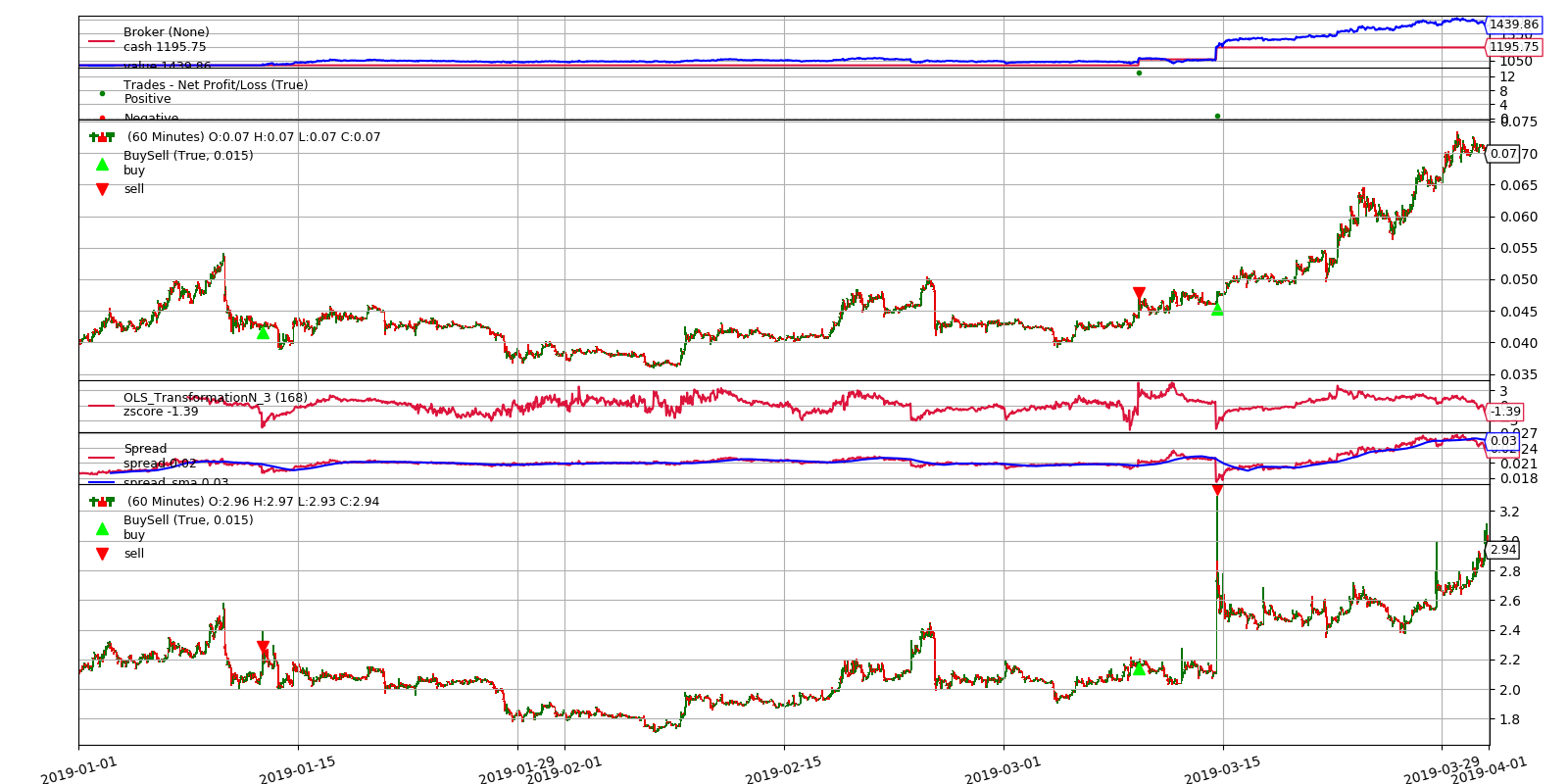Click the red sell triangle near 2019-01-13 in lower price chart
Viewport: 1568px width, 784px height.
[263, 648]
